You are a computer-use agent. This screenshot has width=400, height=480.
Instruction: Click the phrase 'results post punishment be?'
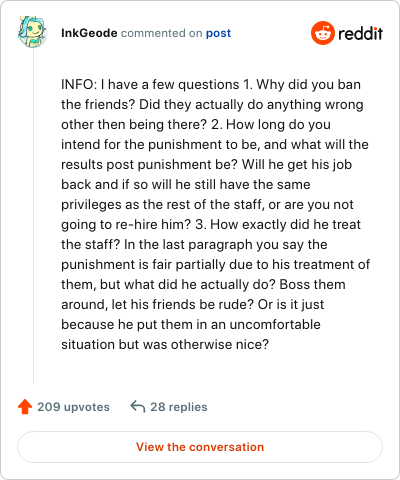[x=150, y=164]
